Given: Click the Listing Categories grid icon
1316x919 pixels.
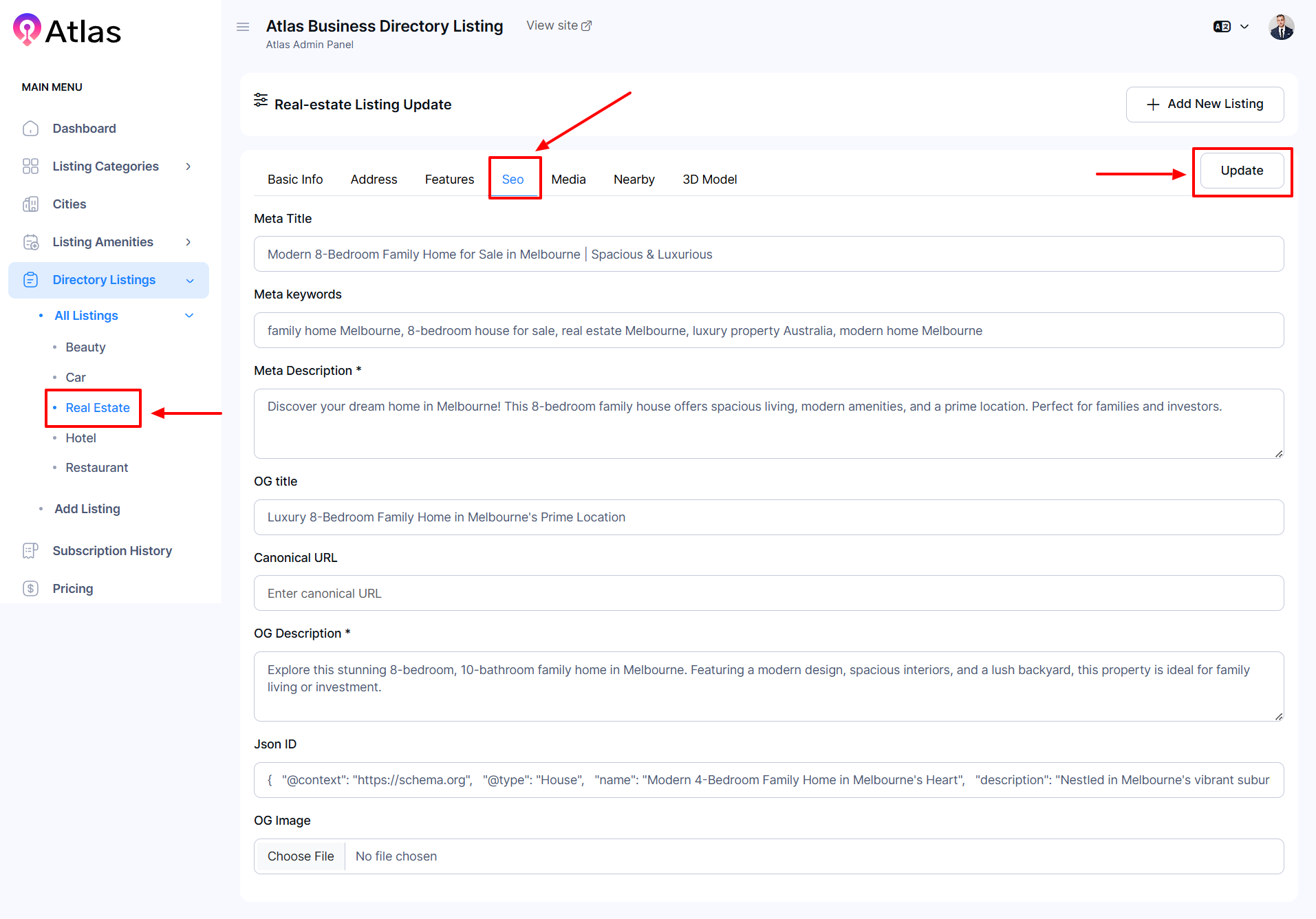Looking at the screenshot, I should pyautogui.click(x=30, y=166).
